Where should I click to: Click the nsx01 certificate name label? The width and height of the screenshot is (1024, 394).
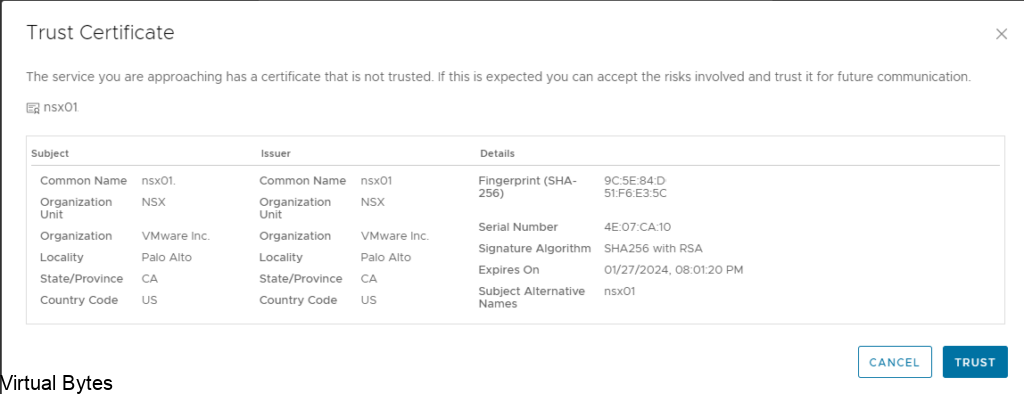[61, 108]
